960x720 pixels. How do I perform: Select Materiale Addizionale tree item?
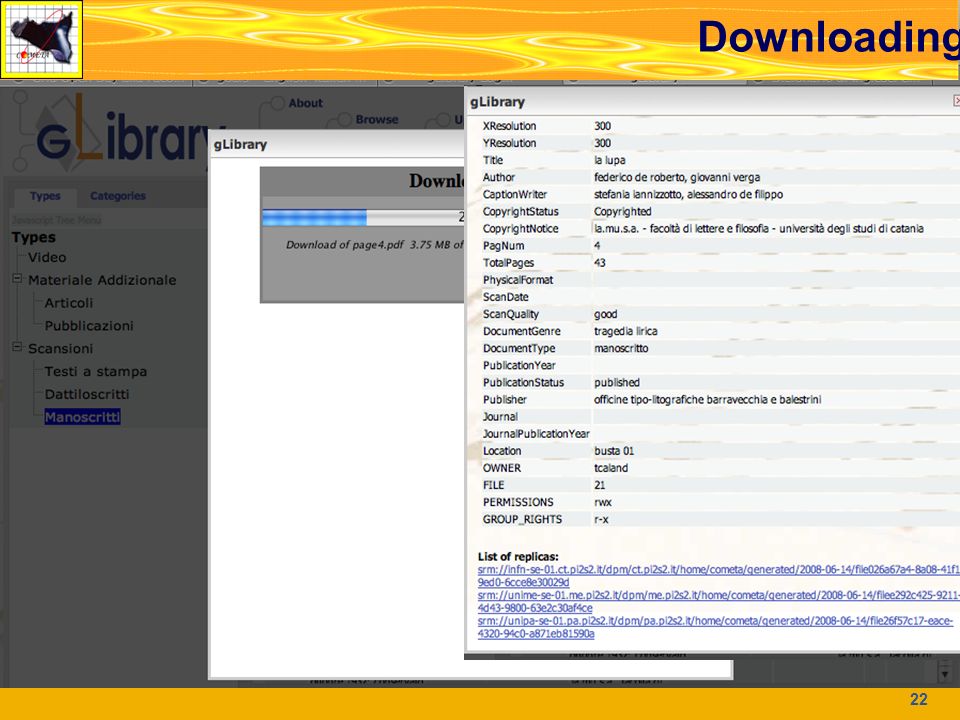pos(102,280)
